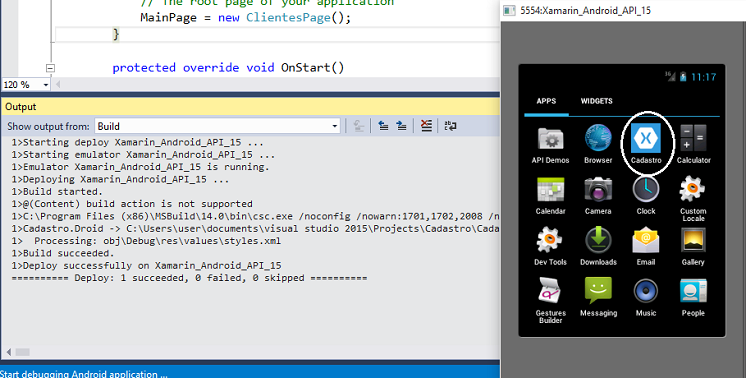Viewport: 746px width, 378px height.
Task: Click the editor horizontal scrollbar left arrow
Action: [58, 85]
